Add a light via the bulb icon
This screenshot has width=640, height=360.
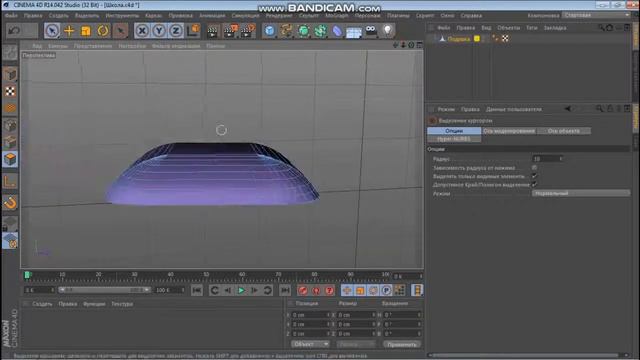pyautogui.click(x=387, y=30)
